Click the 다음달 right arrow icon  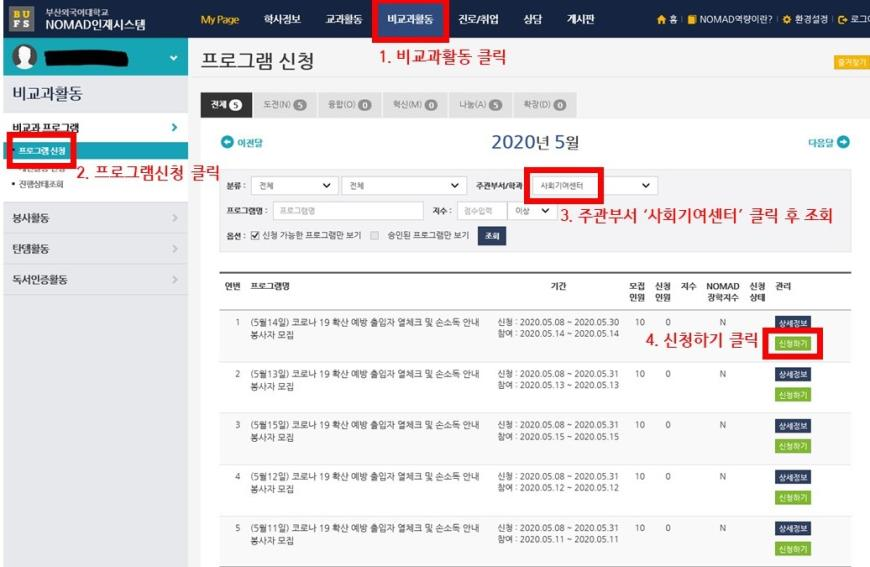coord(843,143)
